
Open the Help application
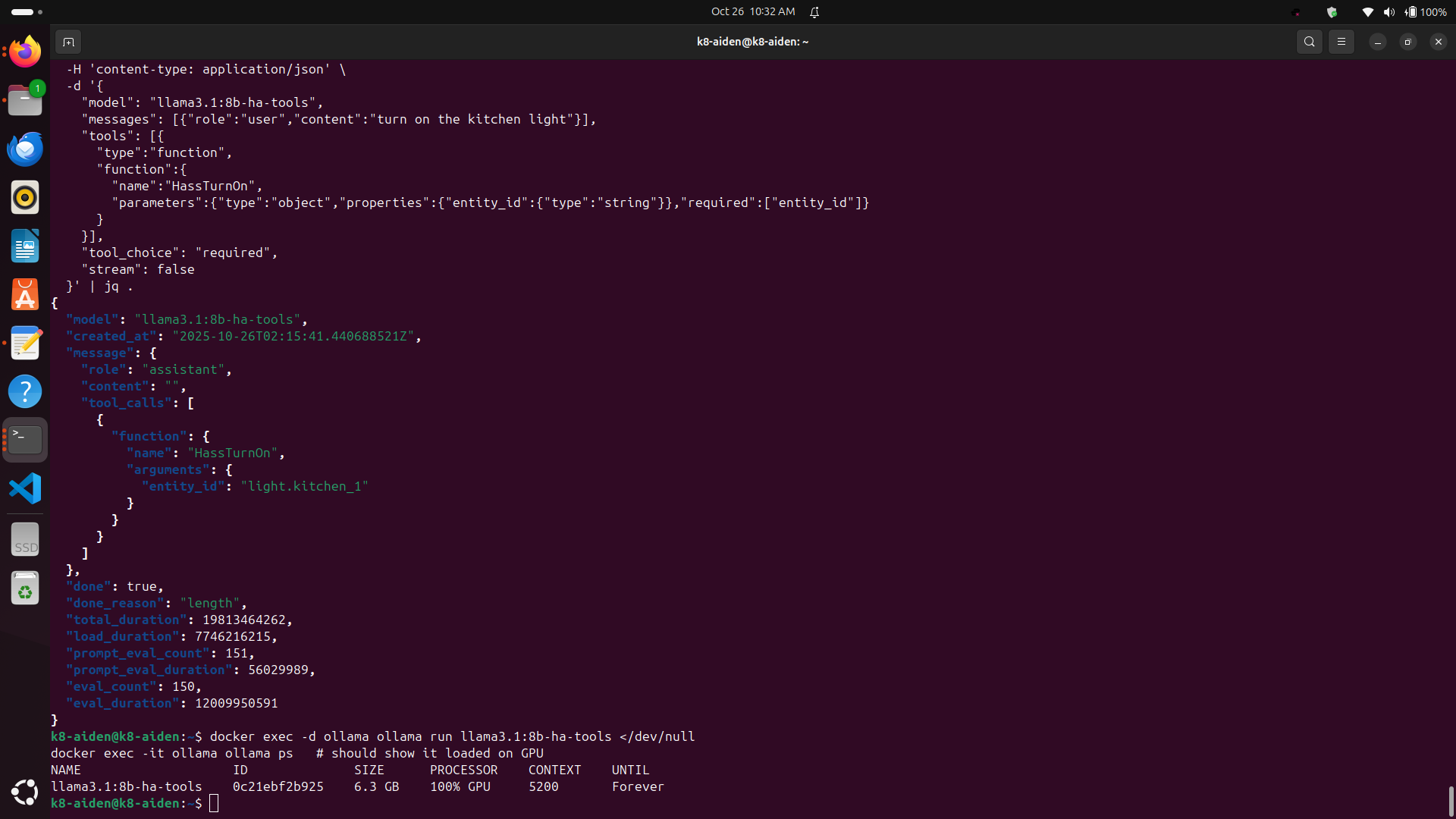coord(25,391)
